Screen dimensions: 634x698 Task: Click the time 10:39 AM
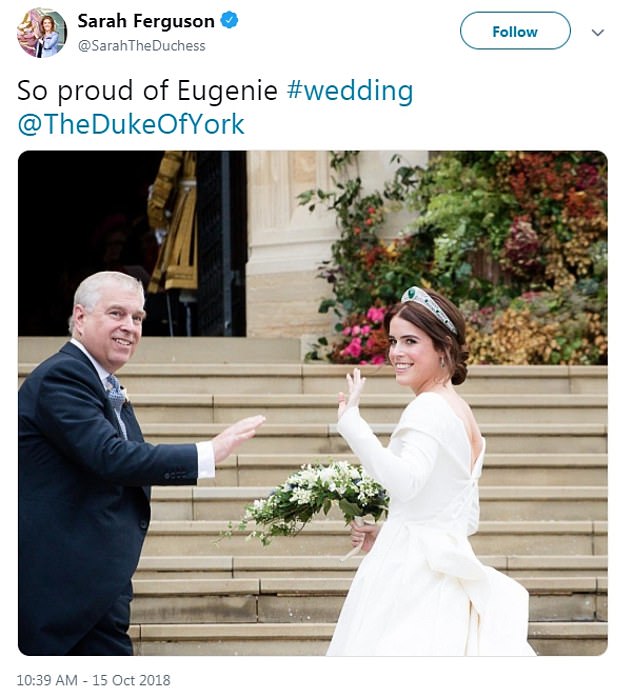click(x=47, y=680)
